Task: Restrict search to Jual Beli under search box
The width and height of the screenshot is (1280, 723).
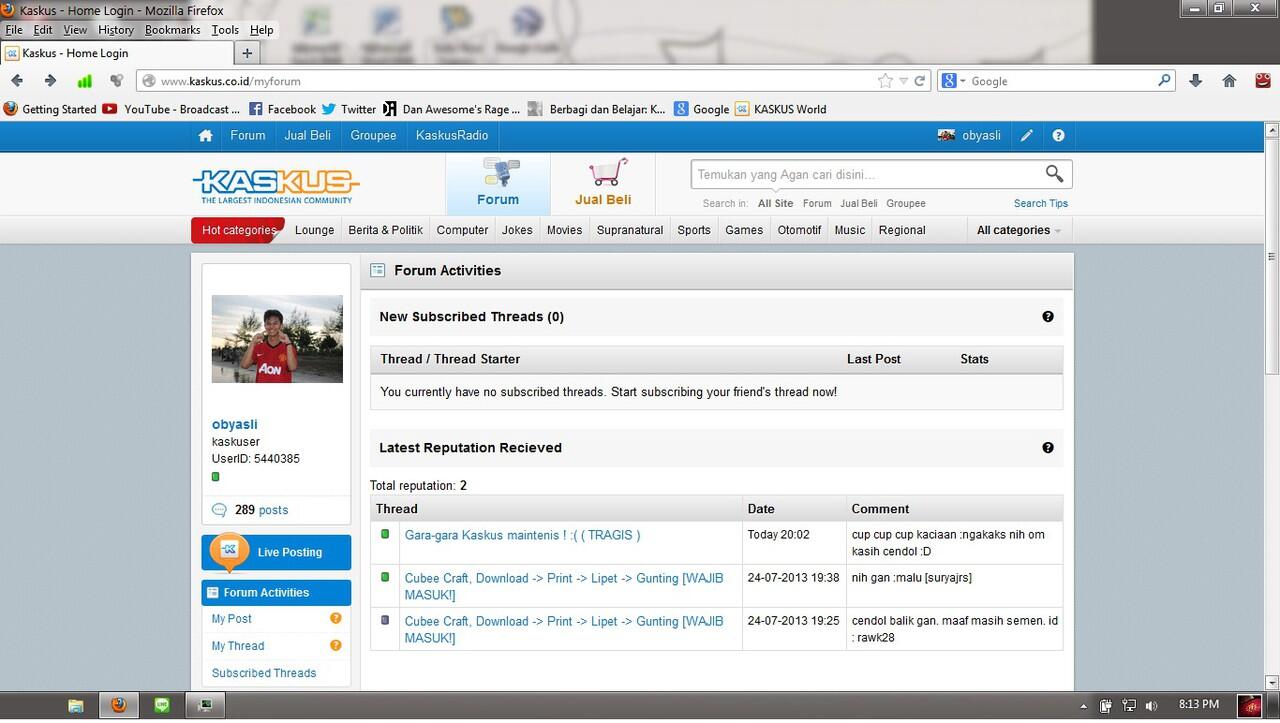Action: pos(859,203)
